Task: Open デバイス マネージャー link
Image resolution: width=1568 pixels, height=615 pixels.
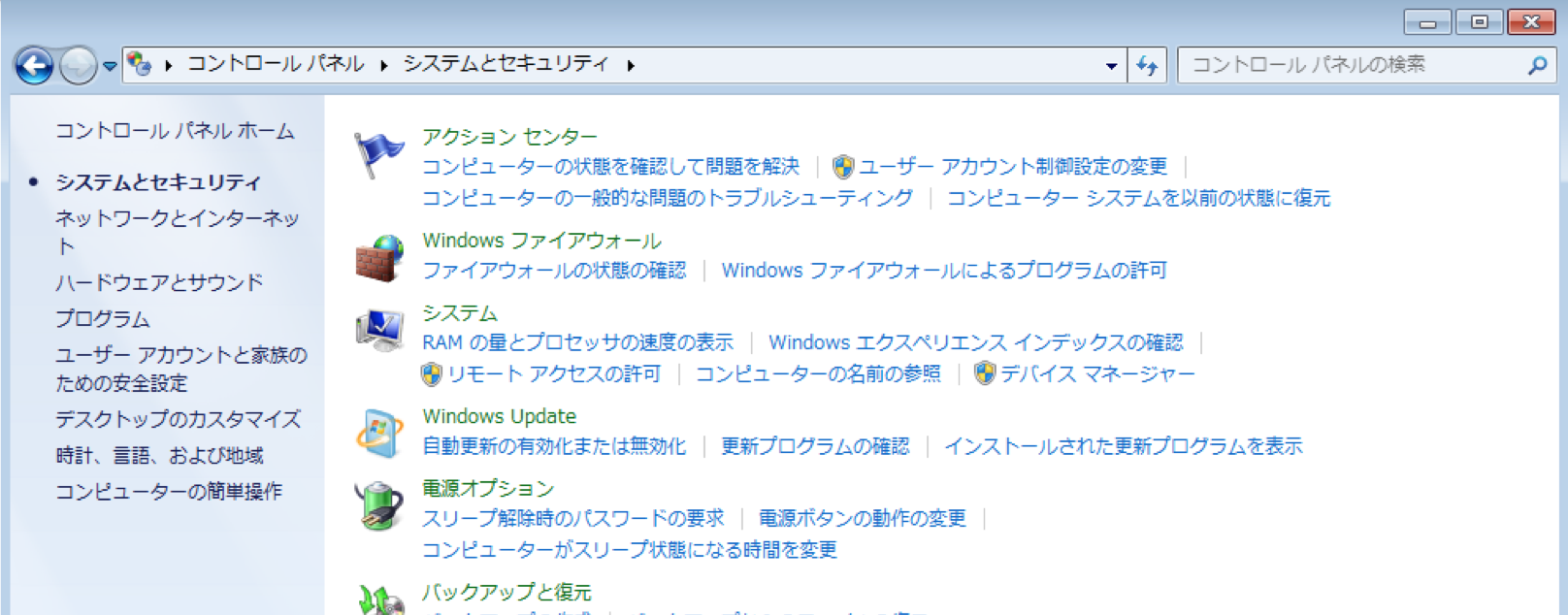Action: (1096, 374)
